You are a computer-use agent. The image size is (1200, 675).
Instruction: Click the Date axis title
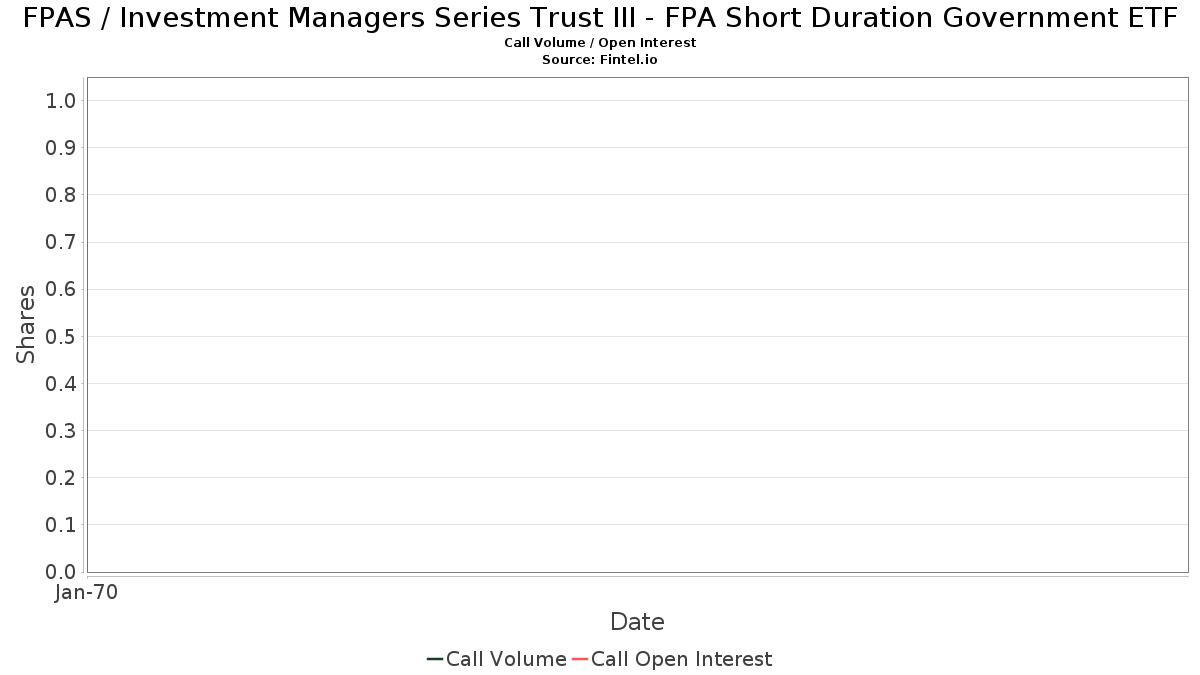(x=637, y=622)
